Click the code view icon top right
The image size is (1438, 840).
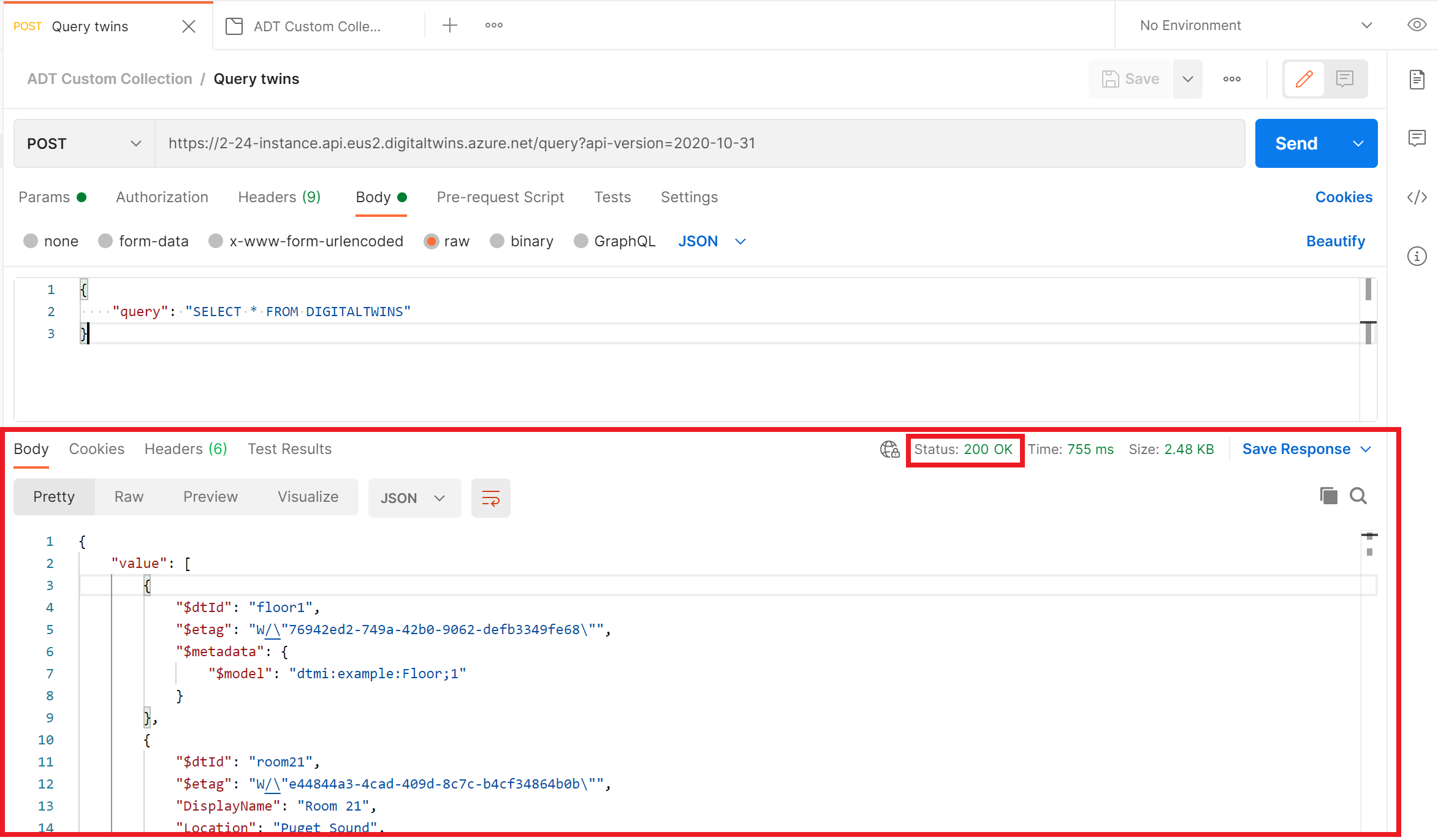[1419, 197]
